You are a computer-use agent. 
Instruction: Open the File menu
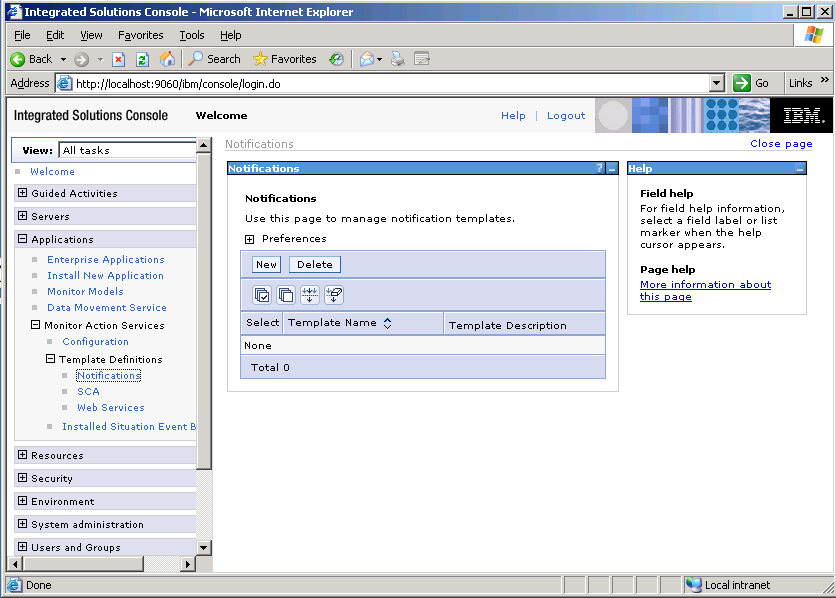coord(22,35)
